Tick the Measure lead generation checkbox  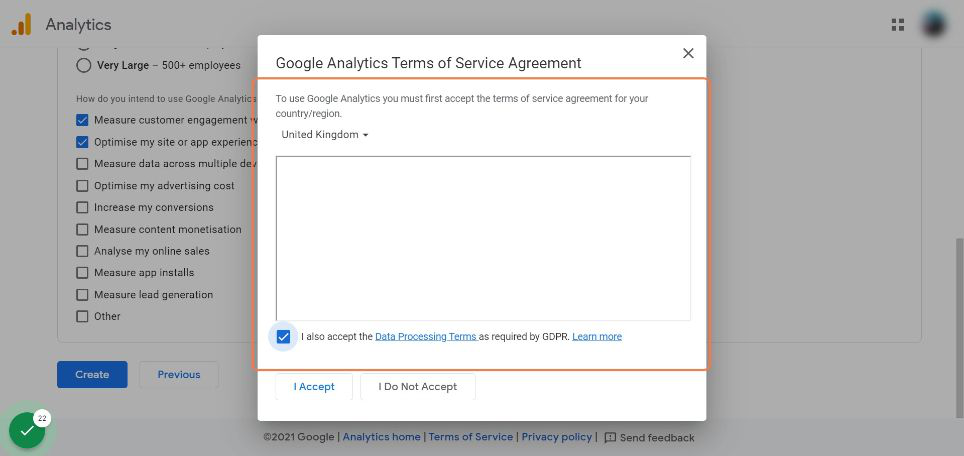coord(83,295)
